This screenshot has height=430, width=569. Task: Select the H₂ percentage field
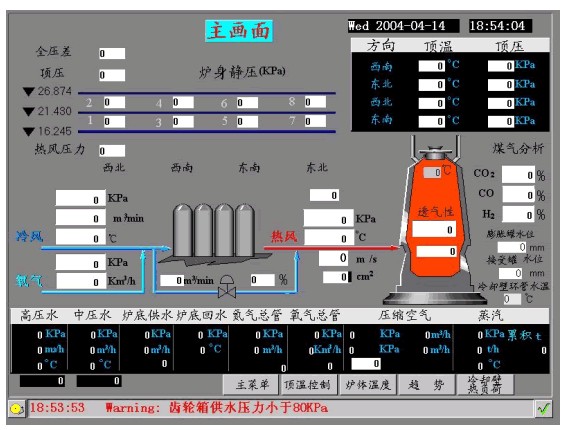[x=518, y=214]
